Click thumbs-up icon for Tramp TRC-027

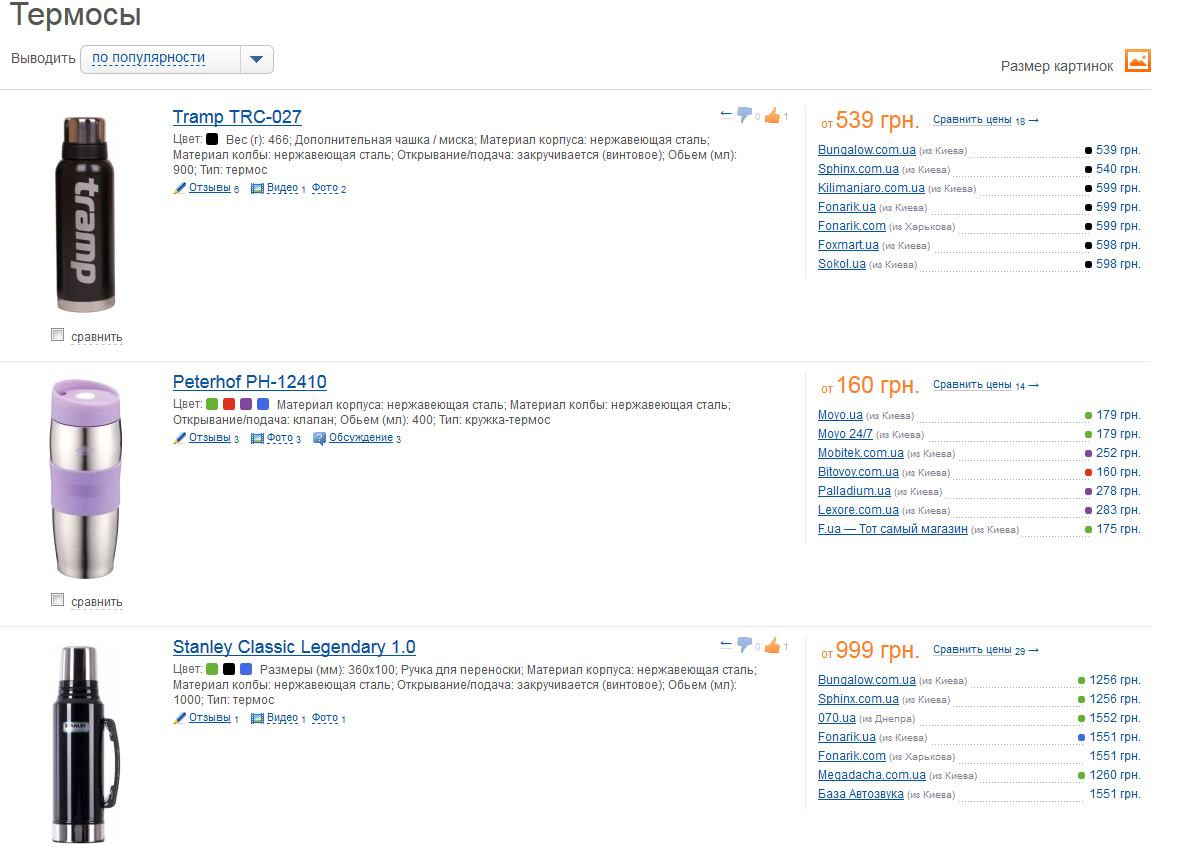(772, 115)
